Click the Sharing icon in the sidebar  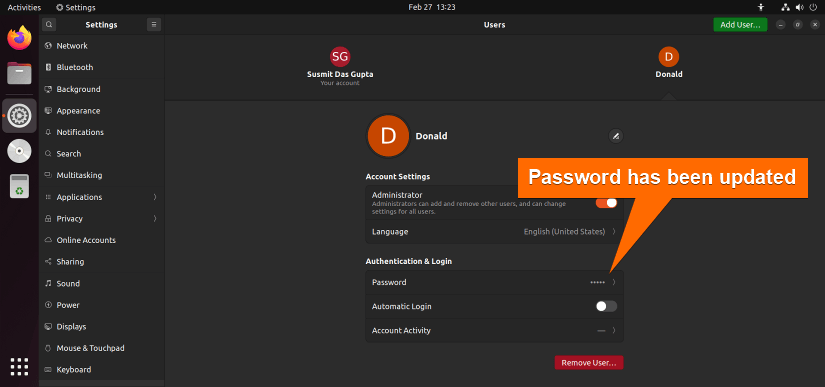pyautogui.click(x=48, y=262)
